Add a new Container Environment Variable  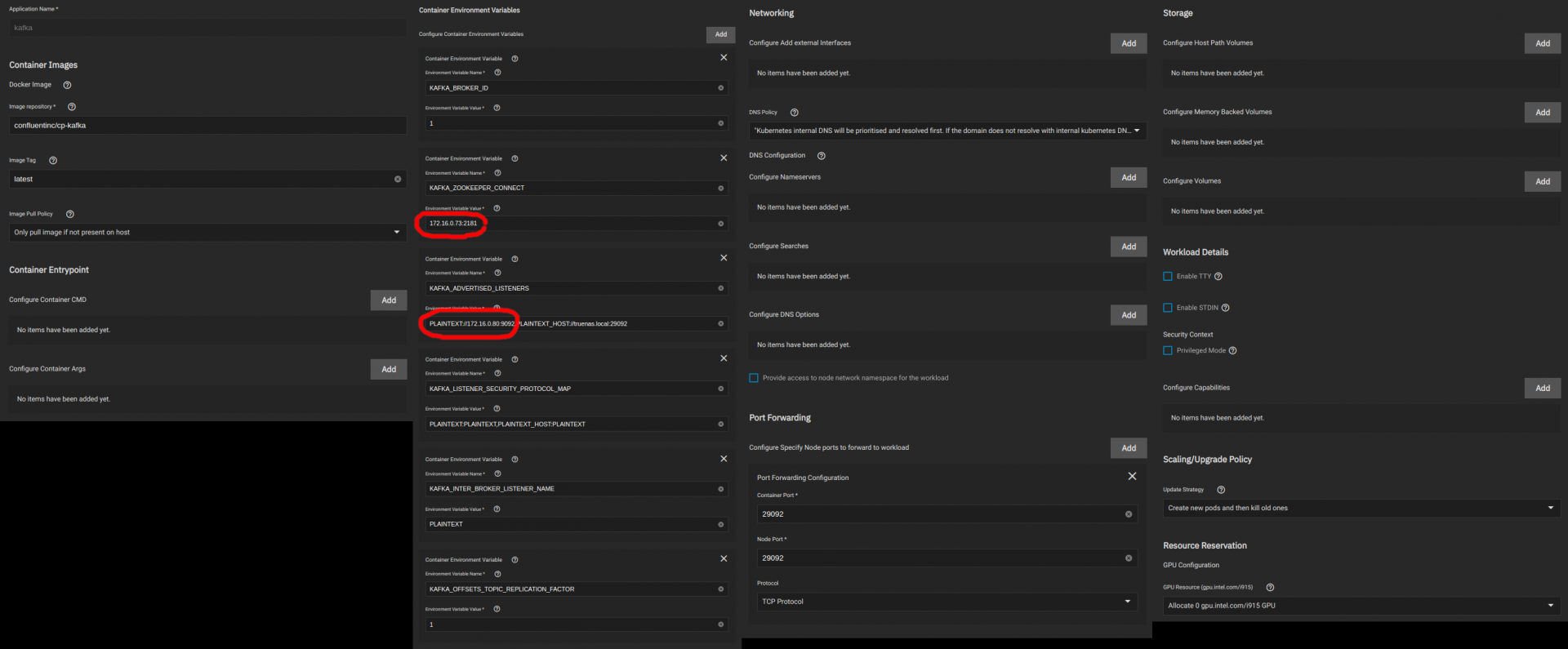point(721,34)
